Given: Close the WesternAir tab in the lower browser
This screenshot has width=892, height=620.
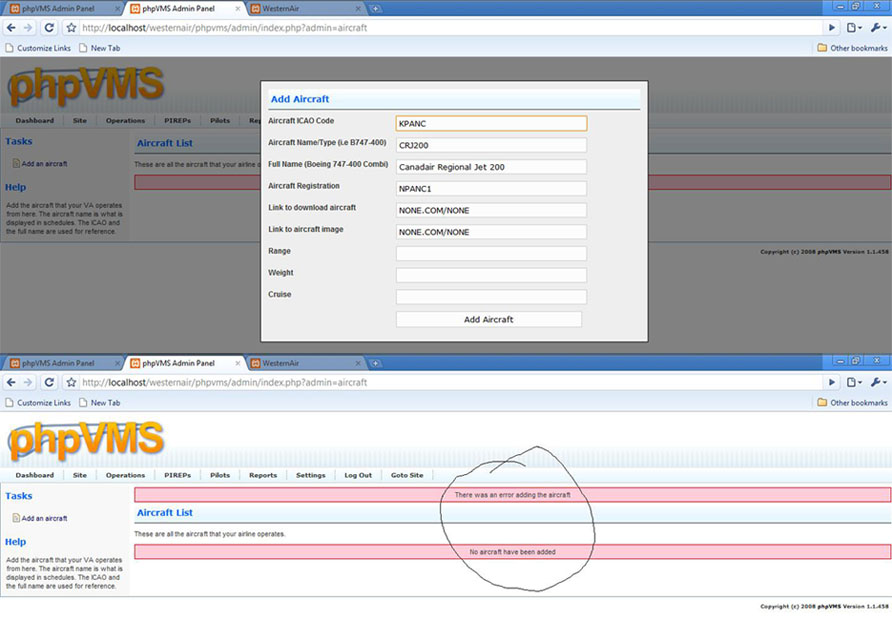Looking at the screenshot, I should (358, 363).
